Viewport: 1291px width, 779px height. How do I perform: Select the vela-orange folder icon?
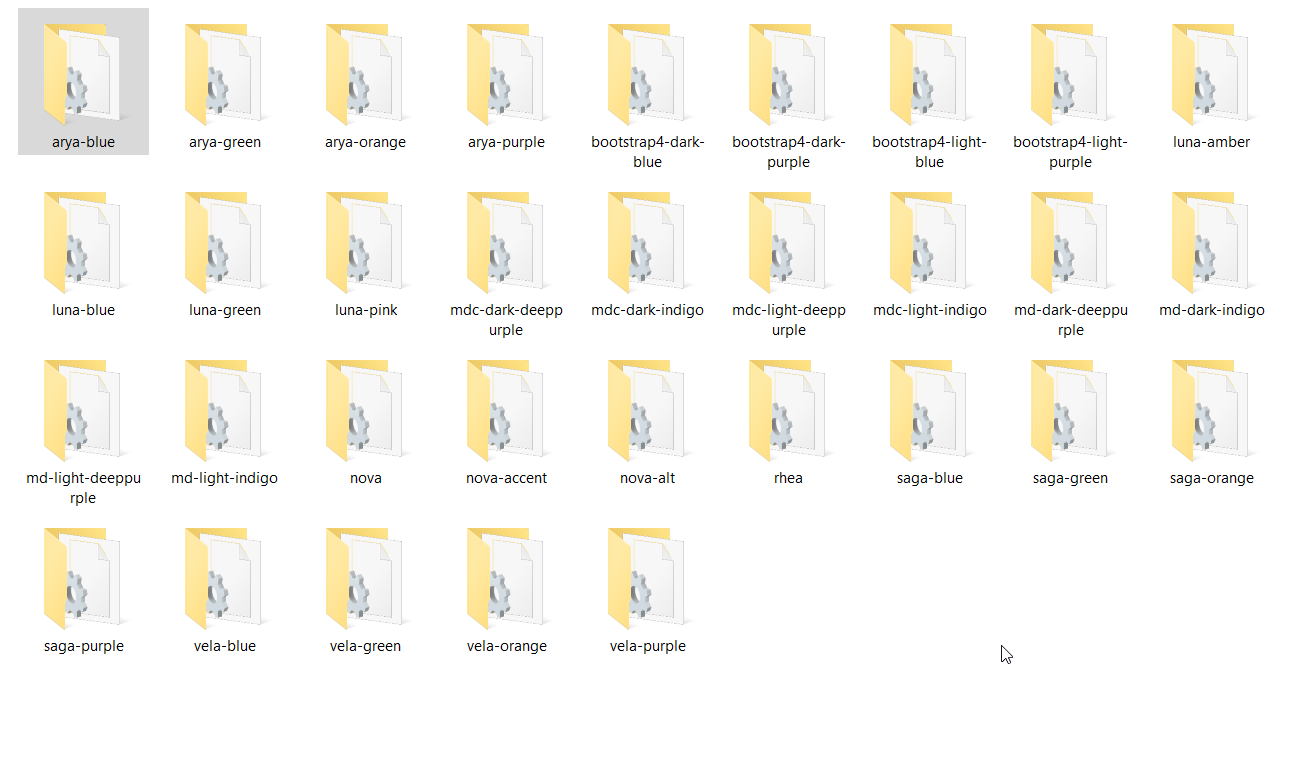[x=505, y=577]
